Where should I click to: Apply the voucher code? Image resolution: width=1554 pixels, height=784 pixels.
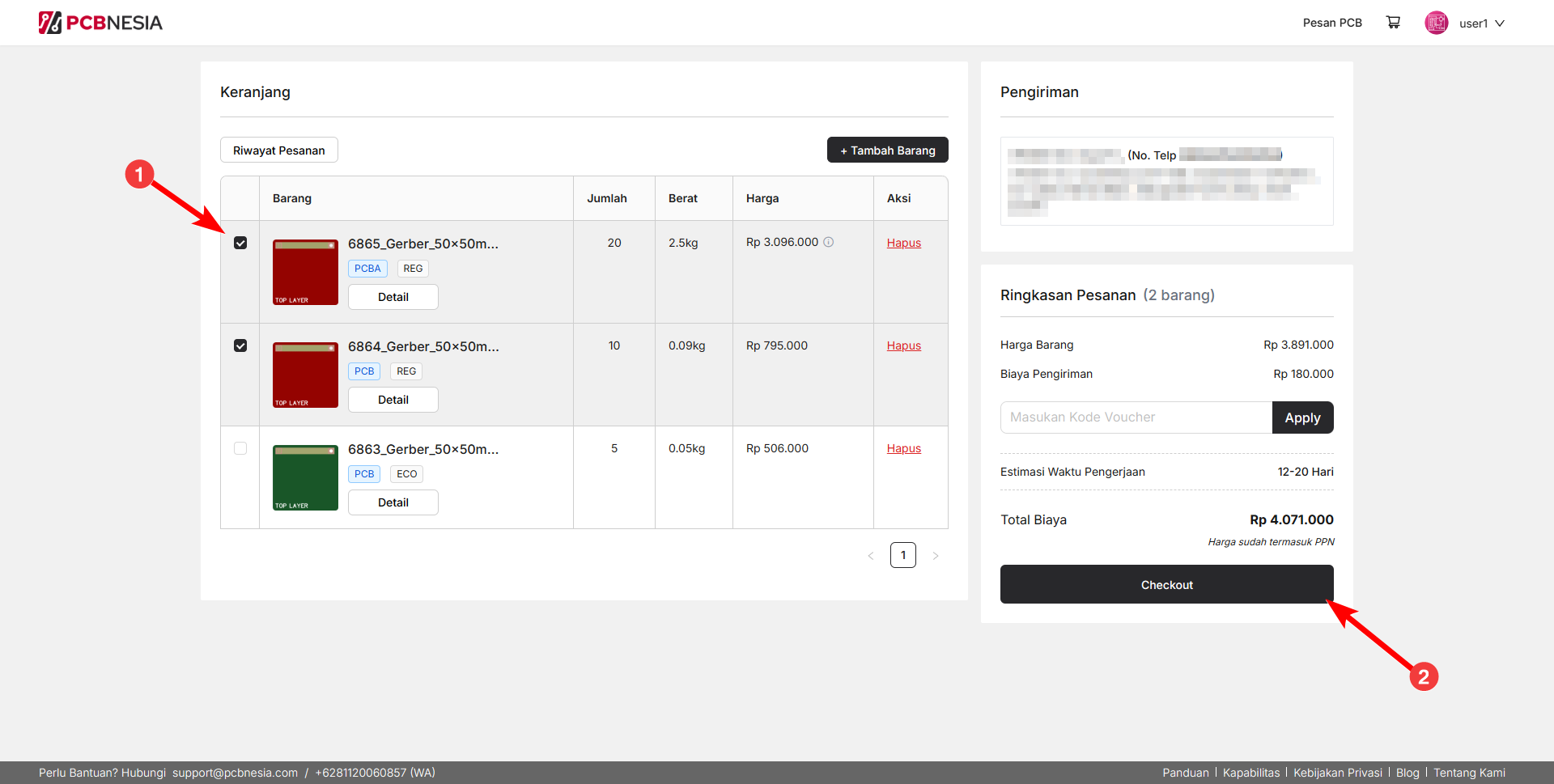tap(1303, 417)
